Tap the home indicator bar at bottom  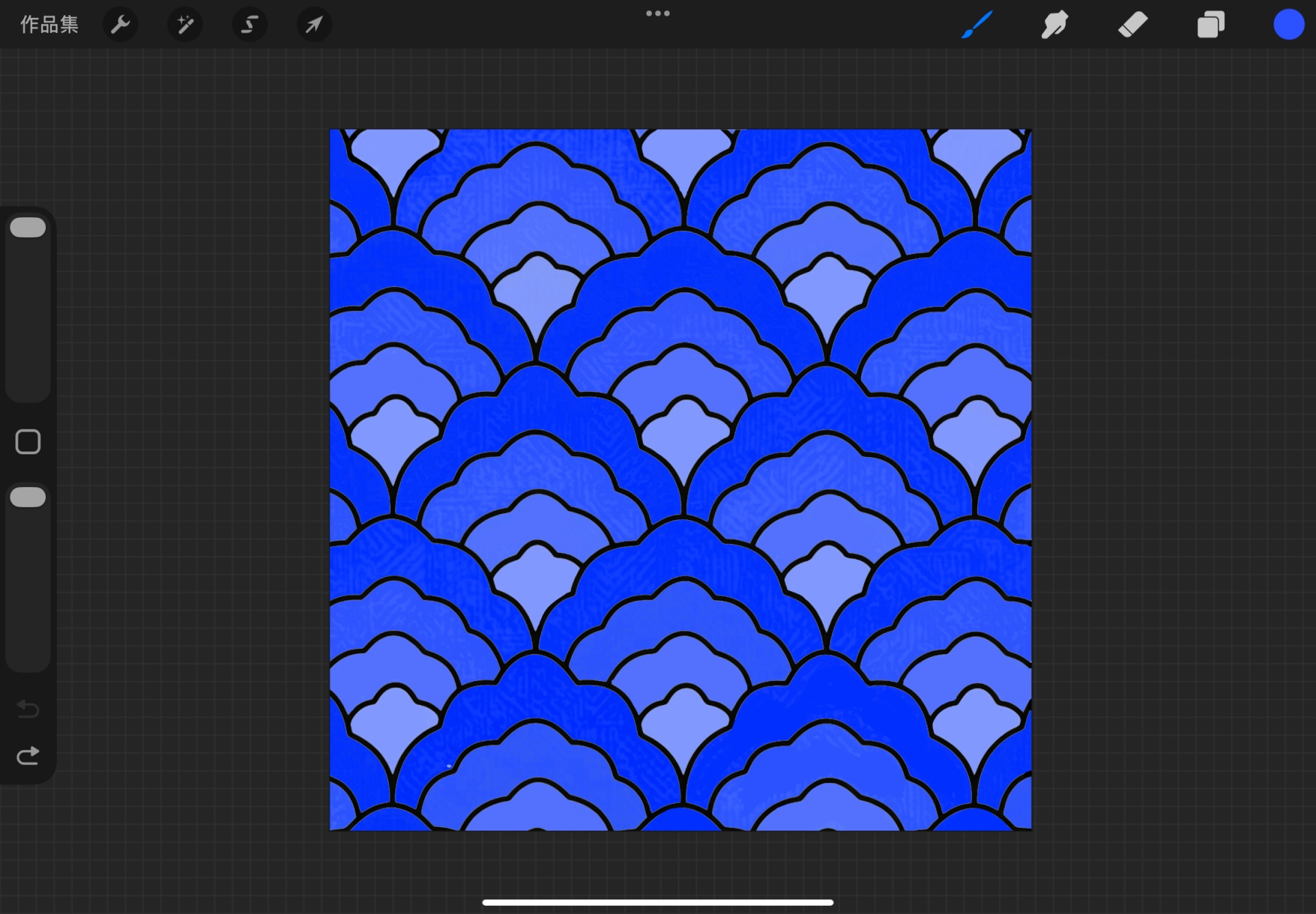(658, 902)
